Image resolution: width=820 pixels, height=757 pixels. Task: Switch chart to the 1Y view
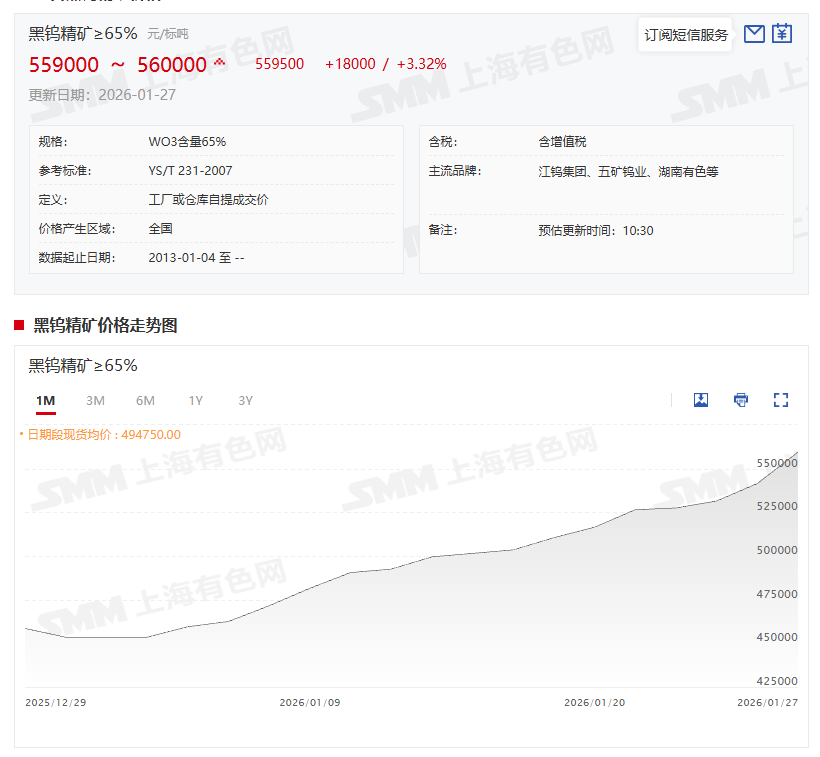(195, 401)
